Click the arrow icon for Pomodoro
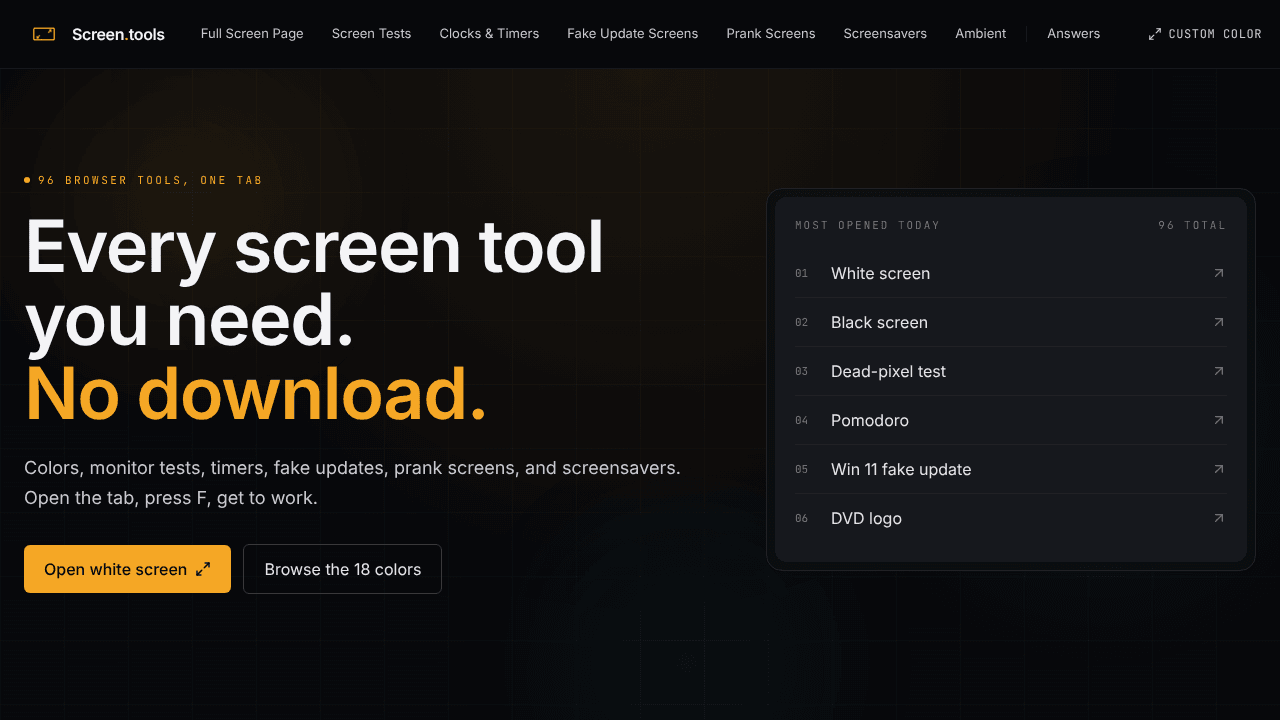This screenshot has height=720, width=1280. pos(1218,420)
